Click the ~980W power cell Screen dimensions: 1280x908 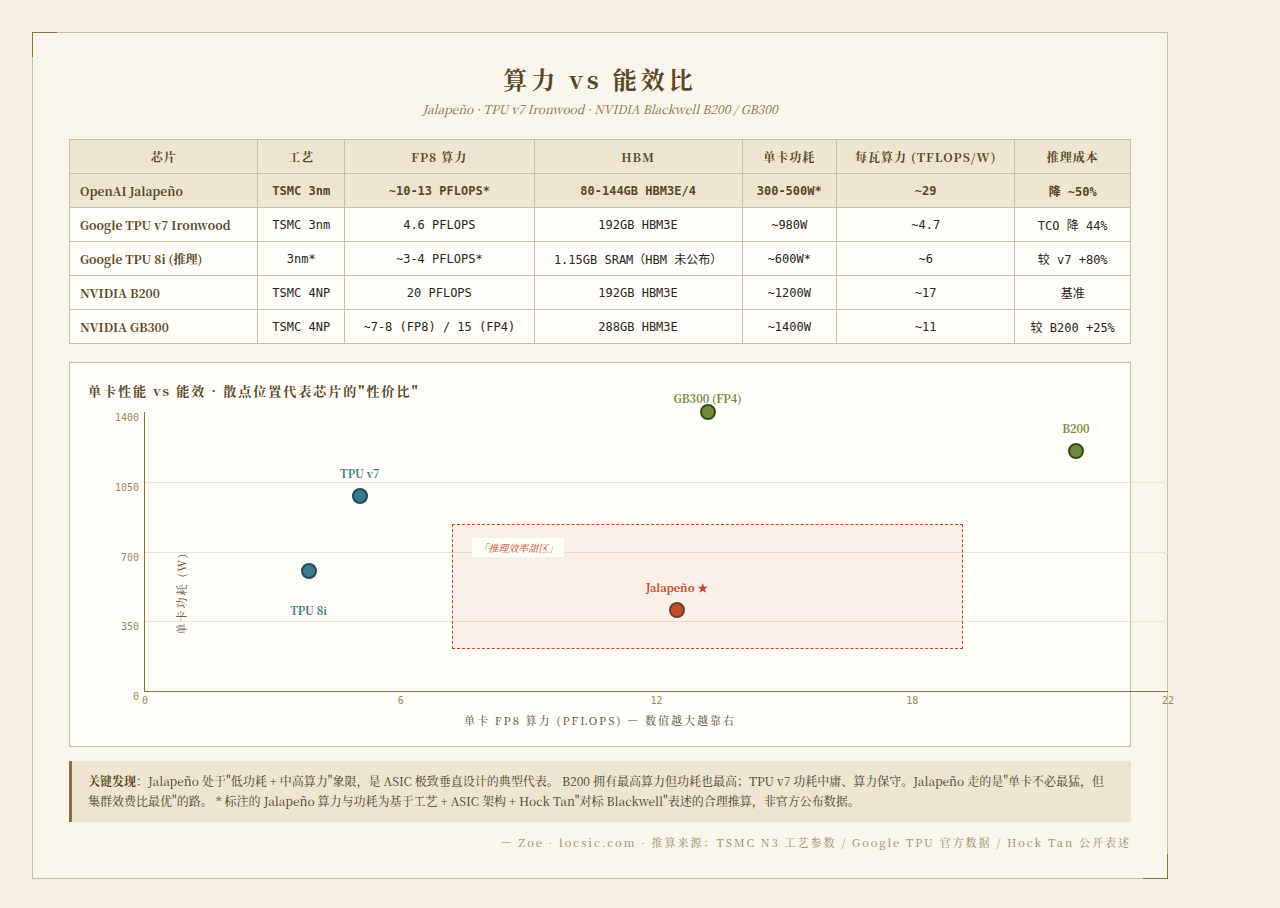click(x=789, y=225)
